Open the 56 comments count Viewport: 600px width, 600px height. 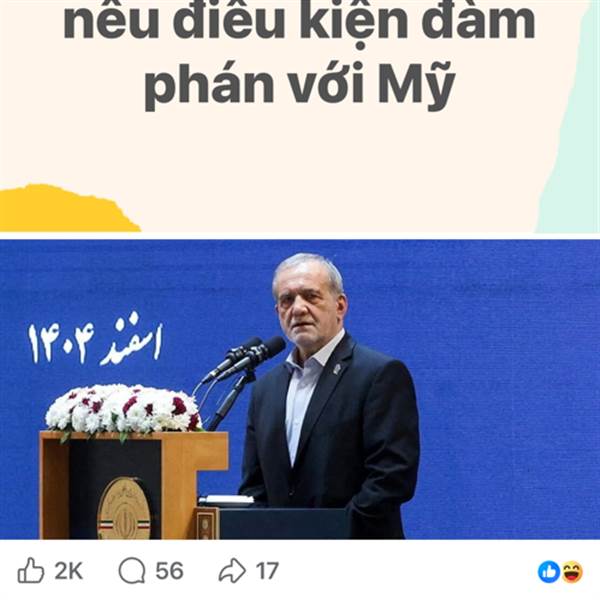point(170,571)
